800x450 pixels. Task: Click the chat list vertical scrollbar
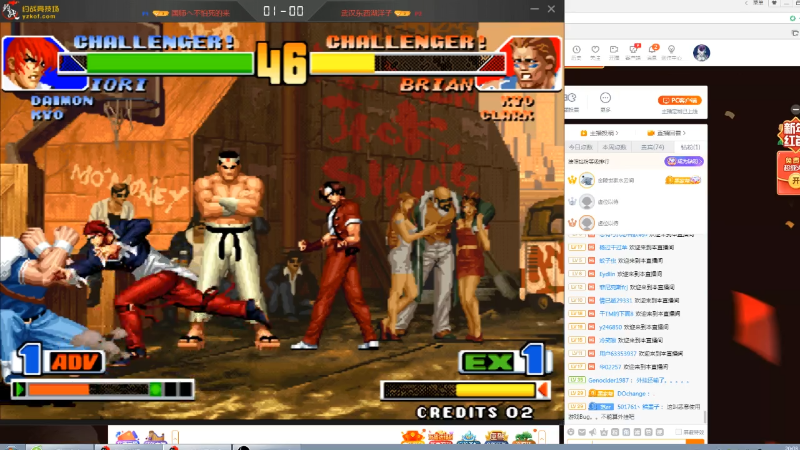[706, 416]
